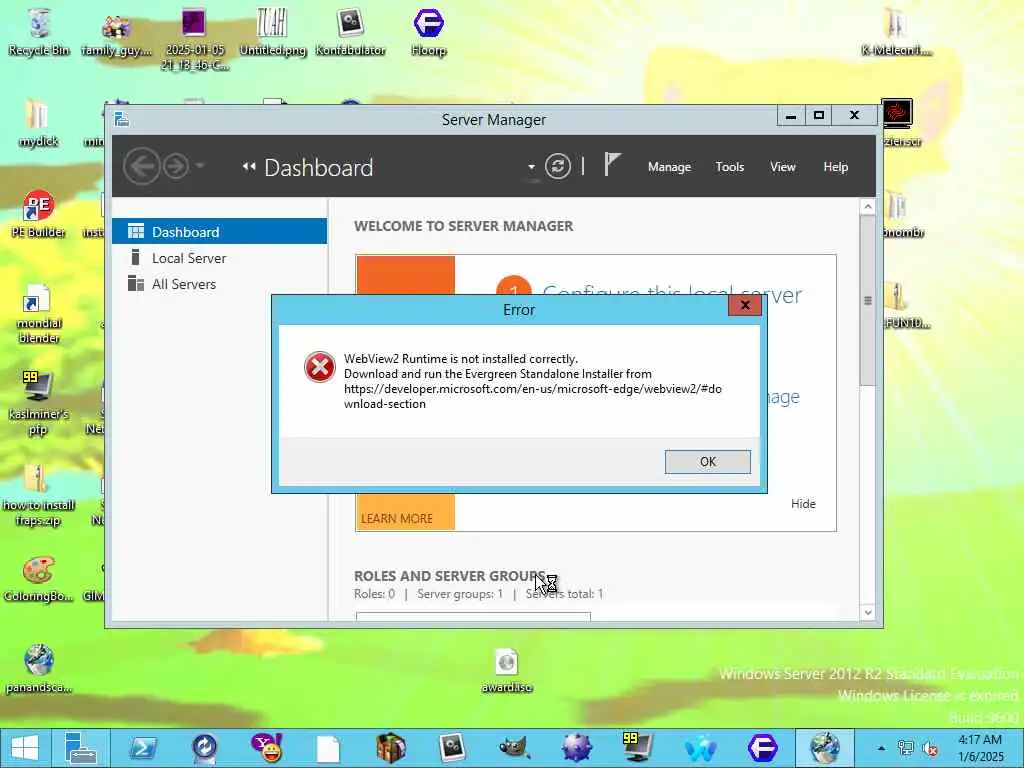Select the Untitled.png desktop file
This screenshot has height=768, width=1024.
pos(272,33)
